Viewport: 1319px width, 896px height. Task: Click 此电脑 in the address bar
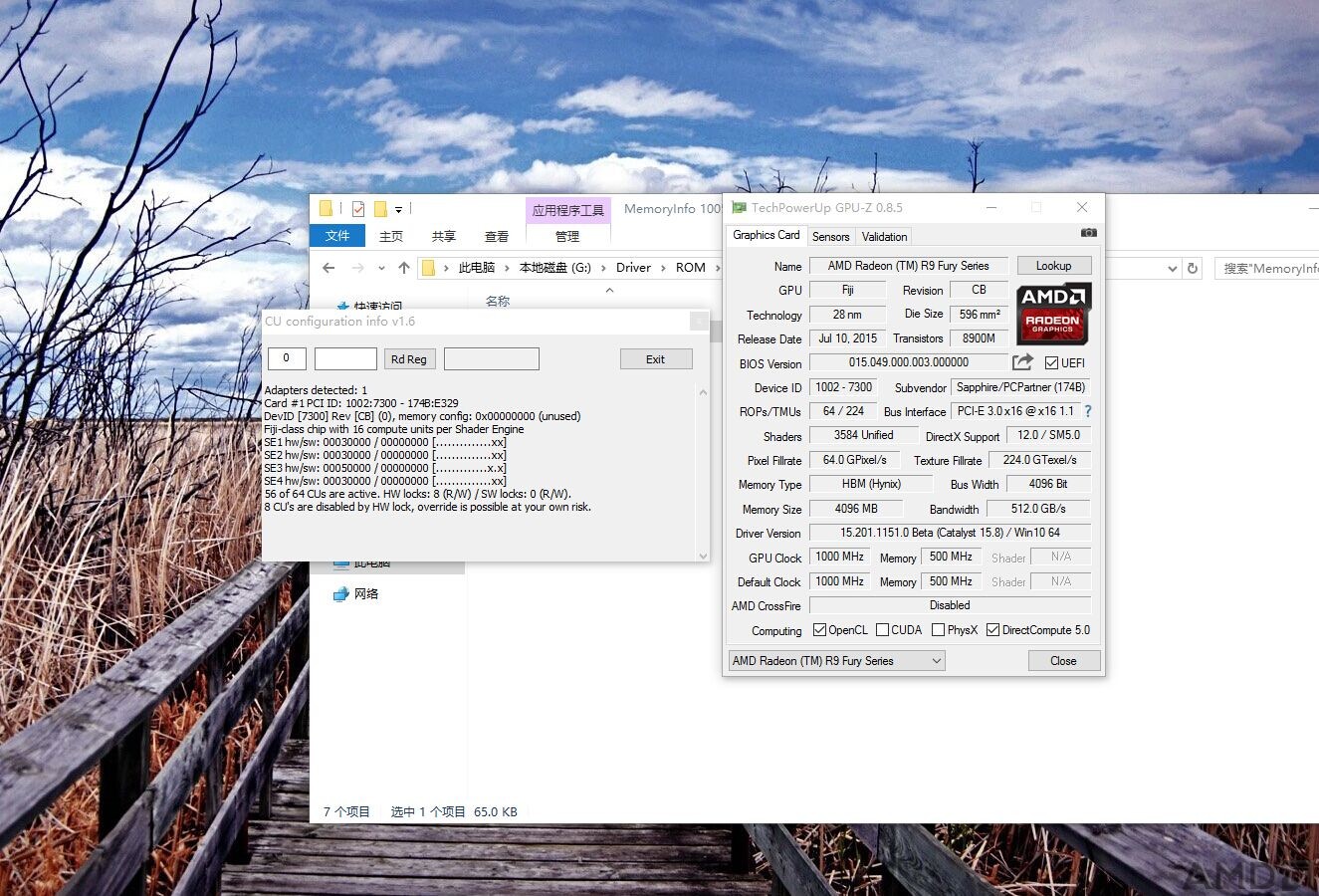pyautogui.click(x=476, y=268)
